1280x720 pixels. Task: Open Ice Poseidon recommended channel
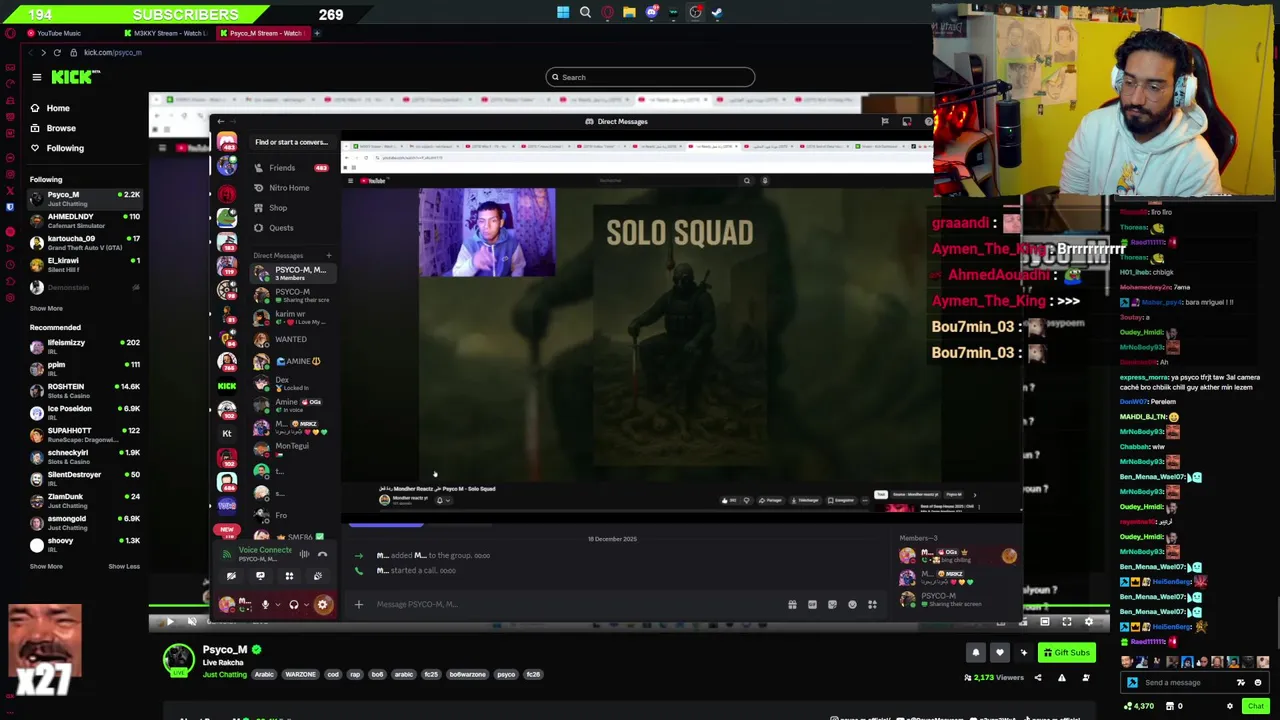pos(85,412)
